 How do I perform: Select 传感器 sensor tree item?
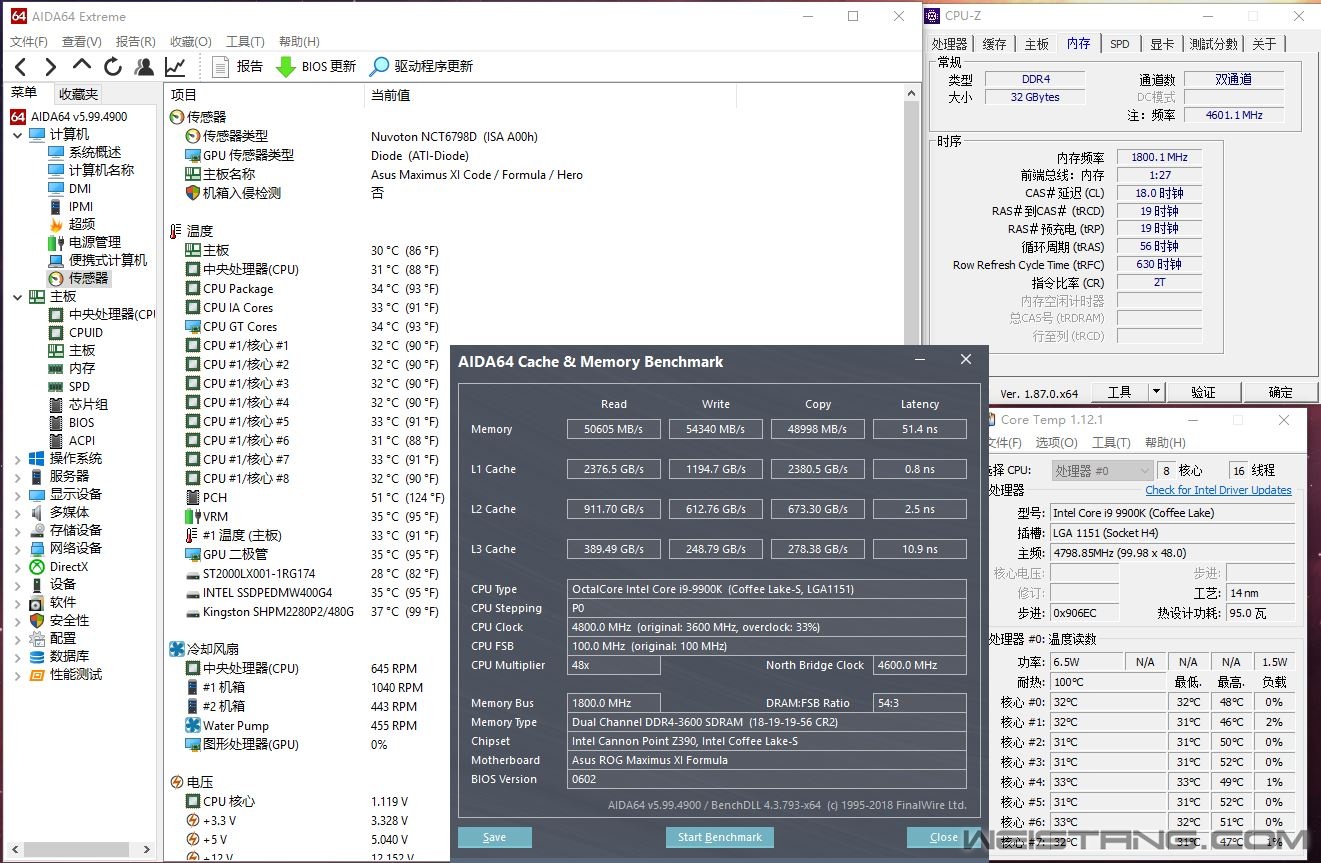coord(88,278)
